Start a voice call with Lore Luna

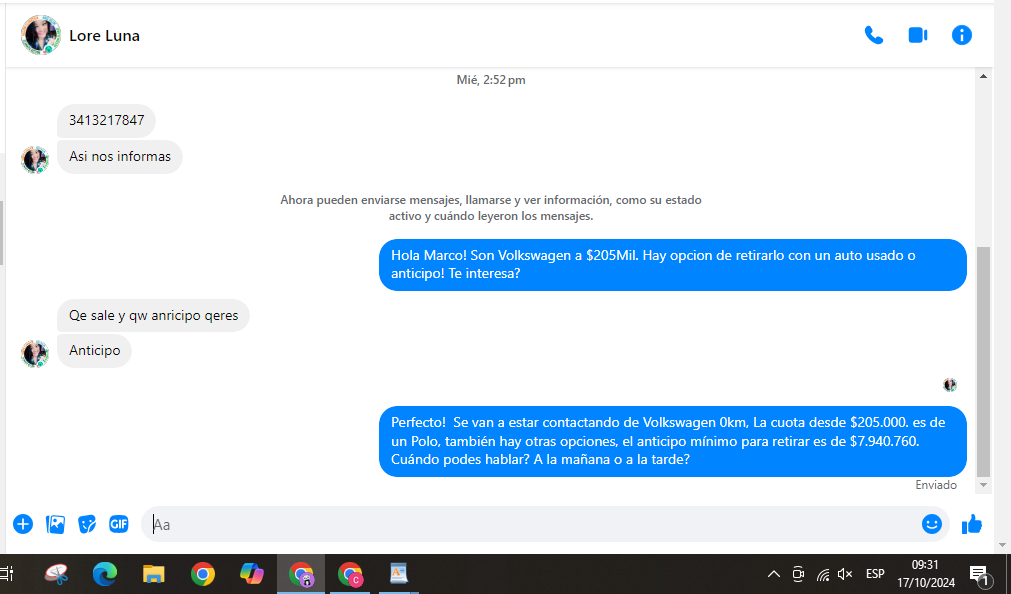874,35
